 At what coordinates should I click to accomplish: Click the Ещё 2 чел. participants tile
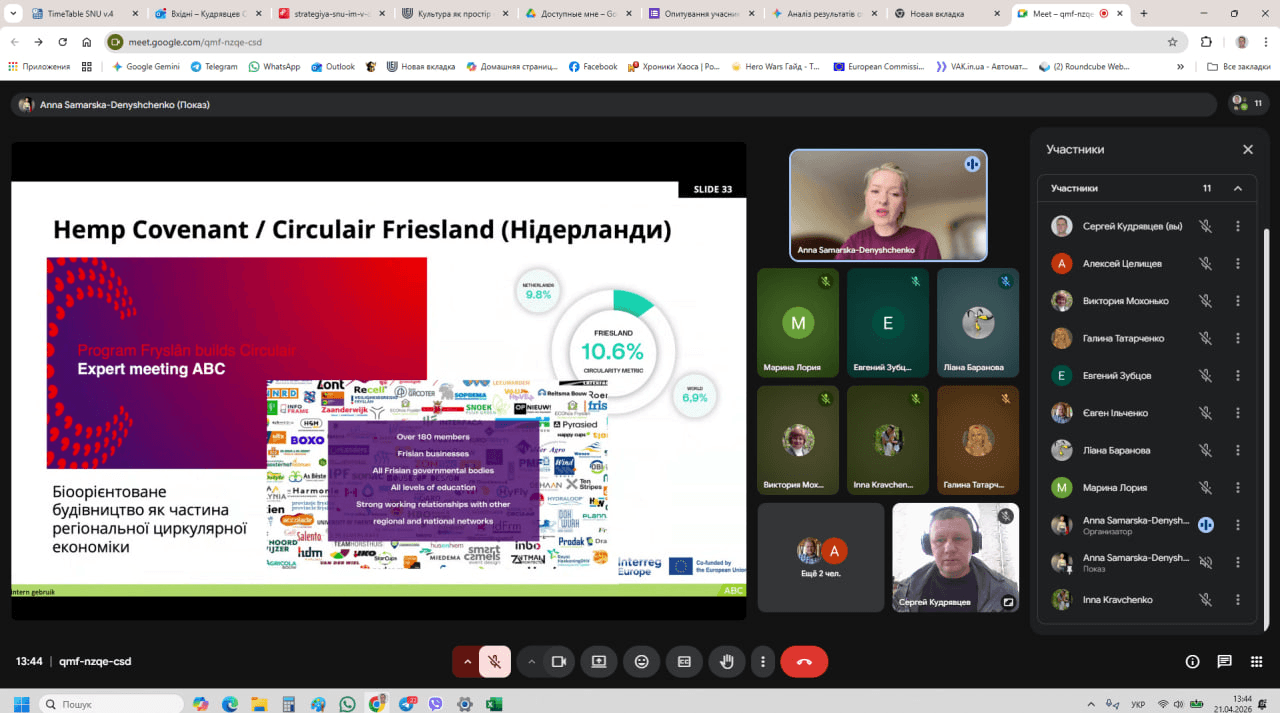(x=821, y=557)
